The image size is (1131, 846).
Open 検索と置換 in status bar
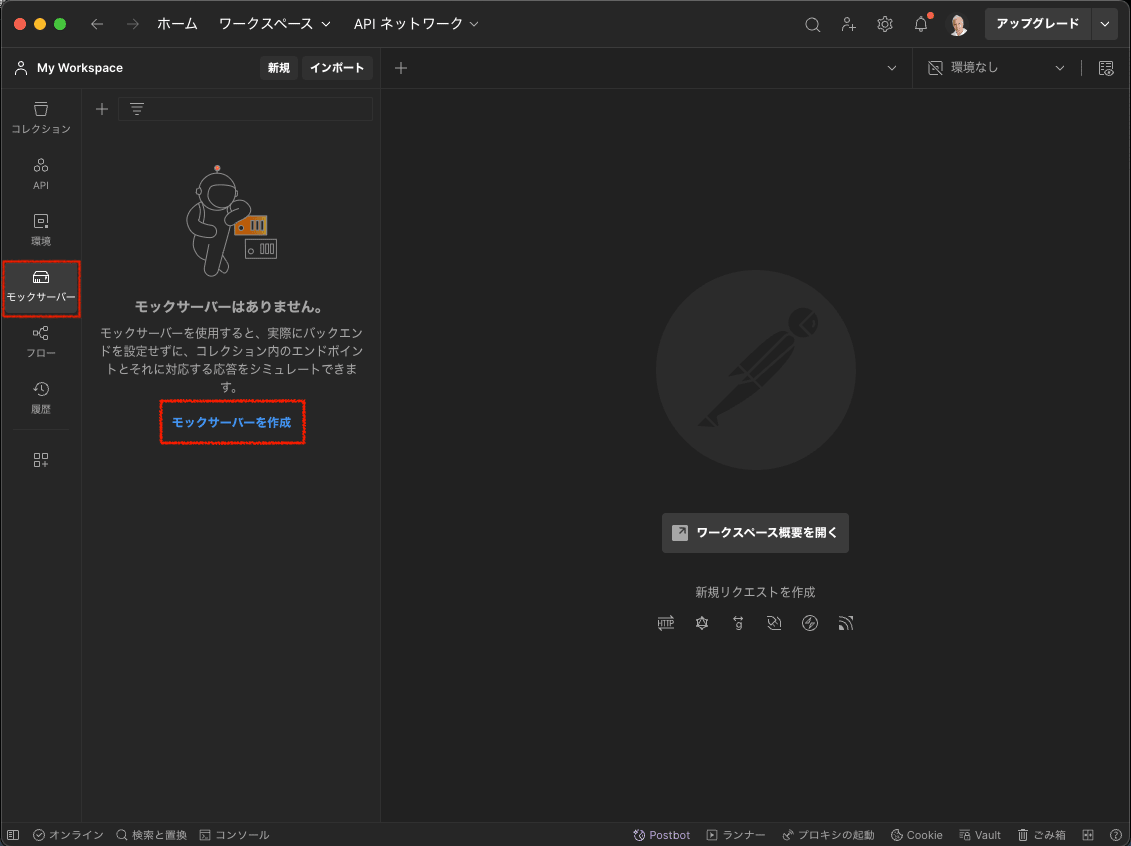[151, 835]
